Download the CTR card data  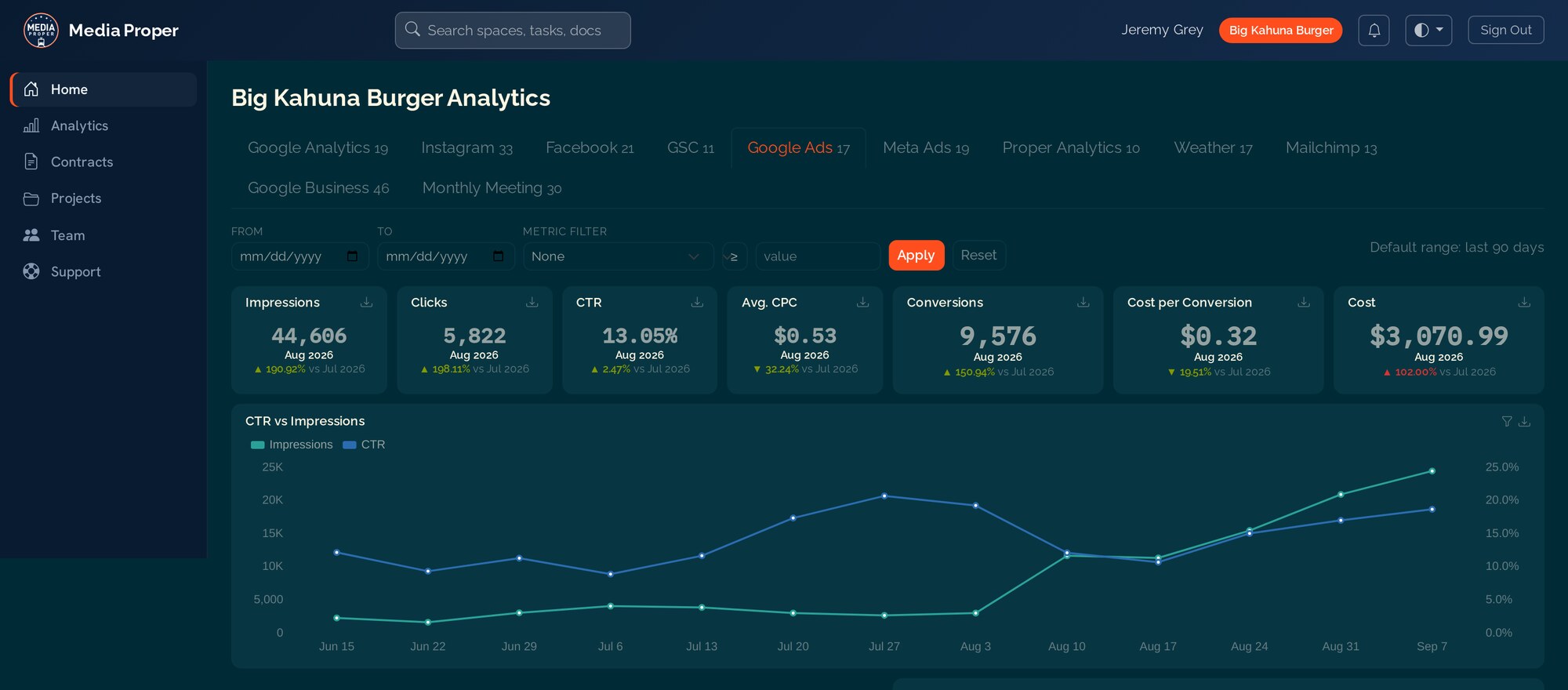[697, 302]
